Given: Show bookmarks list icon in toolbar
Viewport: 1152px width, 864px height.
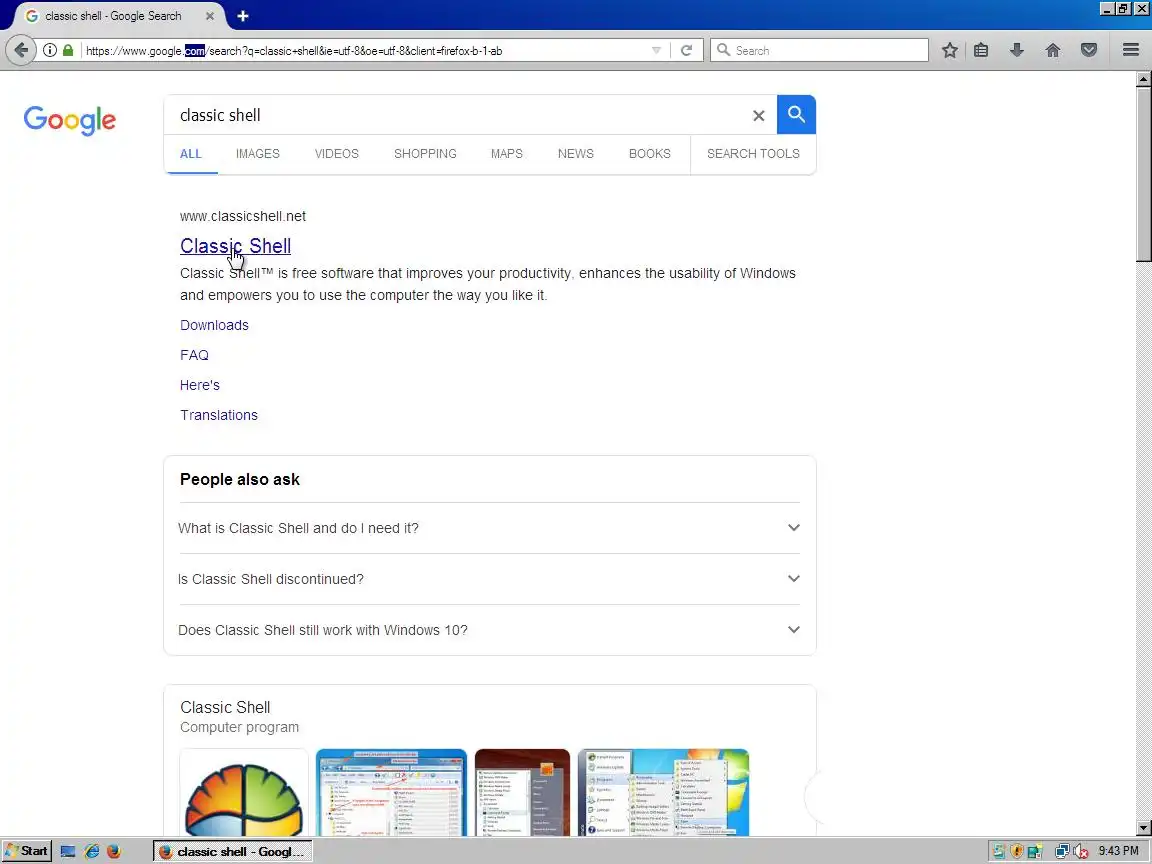Looking at the screenshot, I should click(x=981, y=50).
